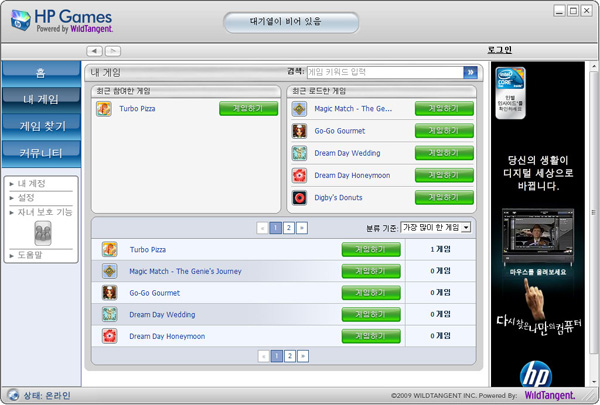Click WildTangent logo in status bar

click(549, 395)
